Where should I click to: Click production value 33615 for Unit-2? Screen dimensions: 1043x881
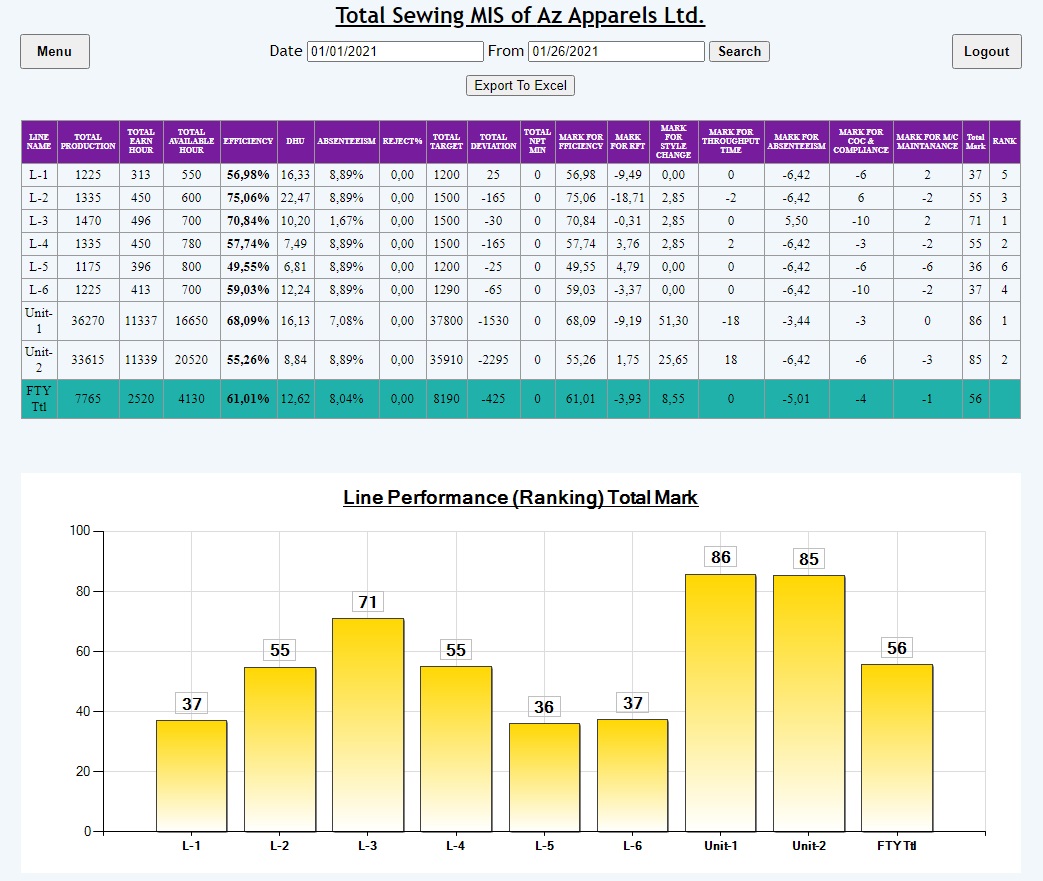pos(88,359)
